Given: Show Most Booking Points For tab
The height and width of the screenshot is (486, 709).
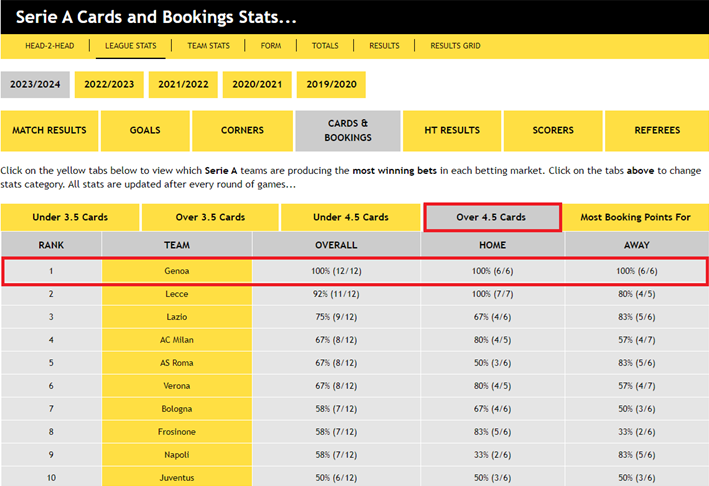Looking at the screenshot, I should tap(635, 217).
